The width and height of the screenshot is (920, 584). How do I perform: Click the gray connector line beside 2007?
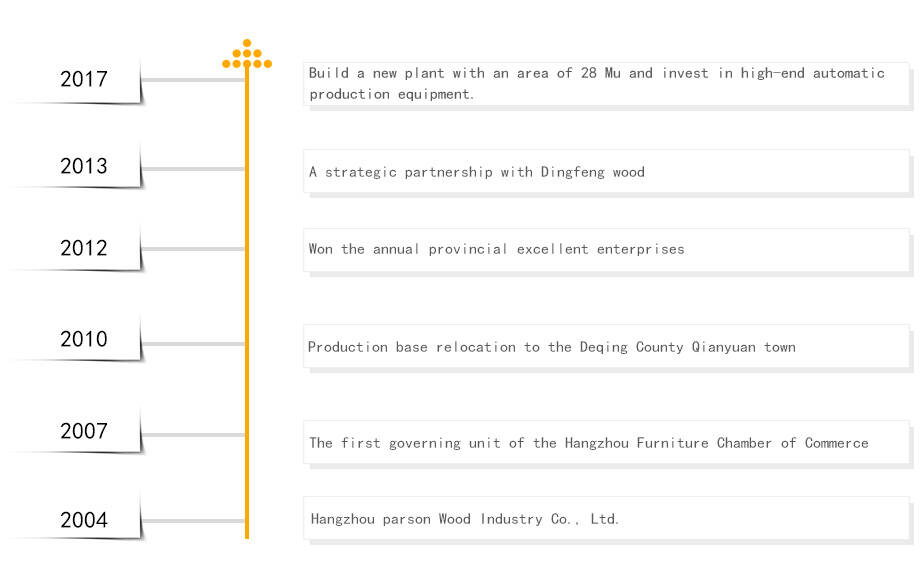194,434
